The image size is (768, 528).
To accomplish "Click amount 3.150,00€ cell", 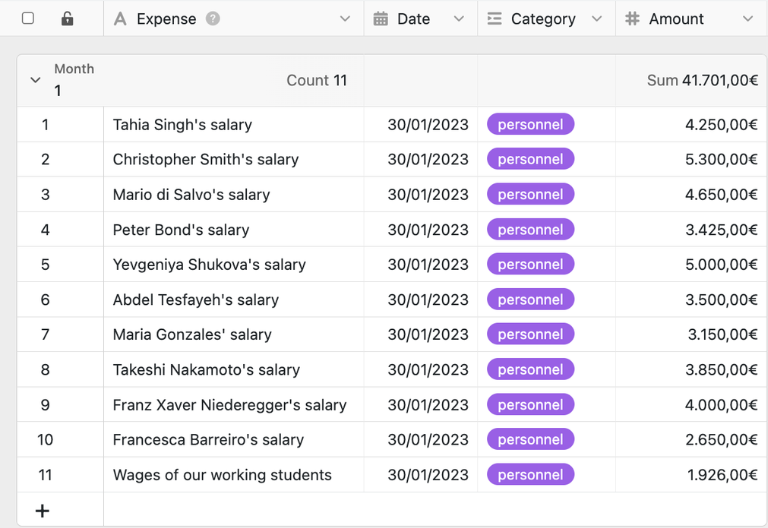I will (x=691, y=335).
